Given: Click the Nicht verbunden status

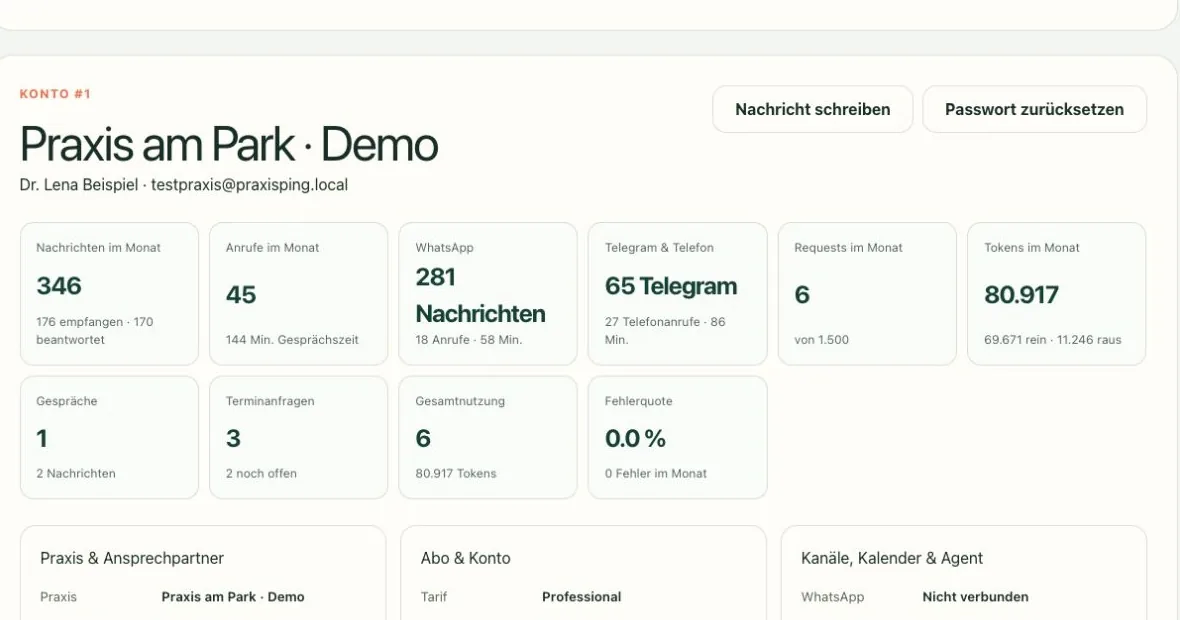Looking at the screenshot, I should (x=975, y=597).
